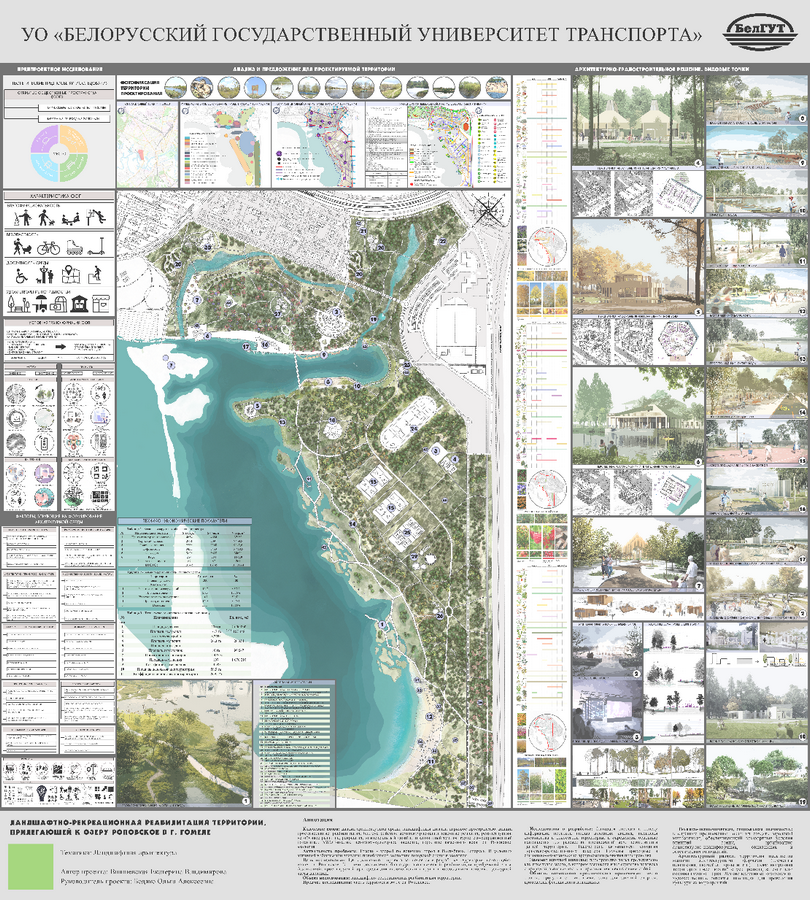
Task: Select the family with dog pictogram
Action: [x=45, y=274]
